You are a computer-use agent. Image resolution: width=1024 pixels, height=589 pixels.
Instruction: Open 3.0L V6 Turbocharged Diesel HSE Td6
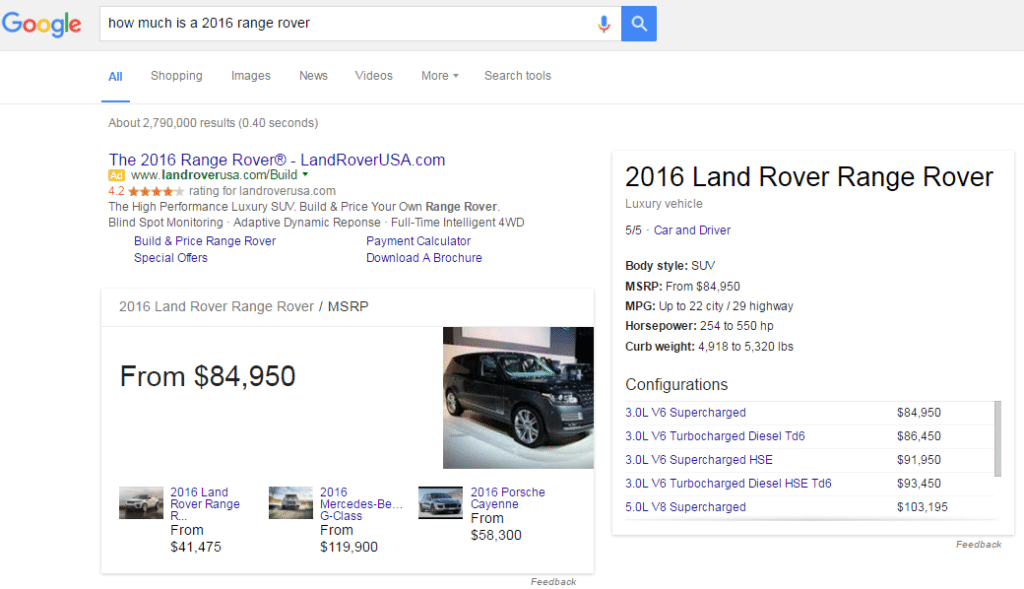tap(728, 483)
